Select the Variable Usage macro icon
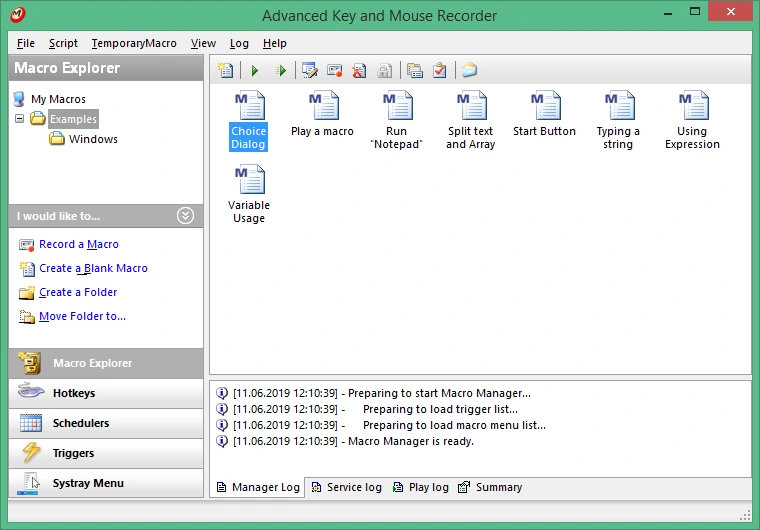The height and width of the screenshot is (530, 760). tap(250, 179)
